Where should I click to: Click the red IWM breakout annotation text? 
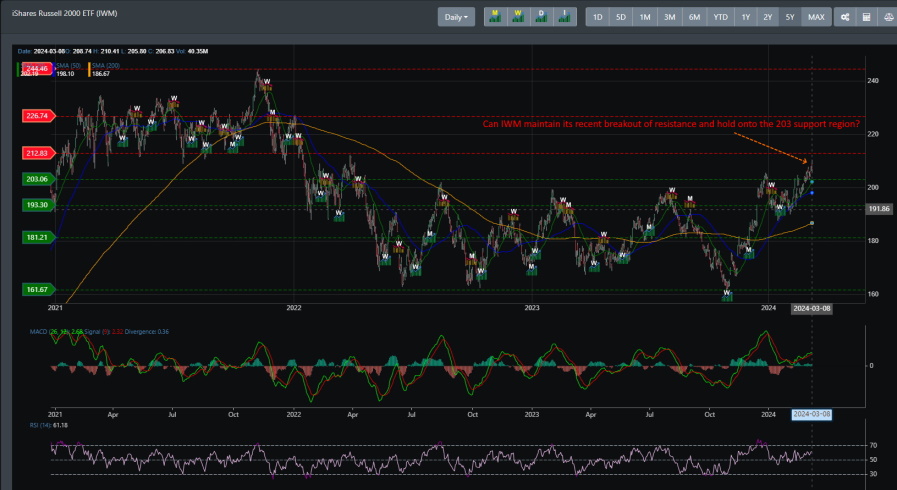(671, 124)
